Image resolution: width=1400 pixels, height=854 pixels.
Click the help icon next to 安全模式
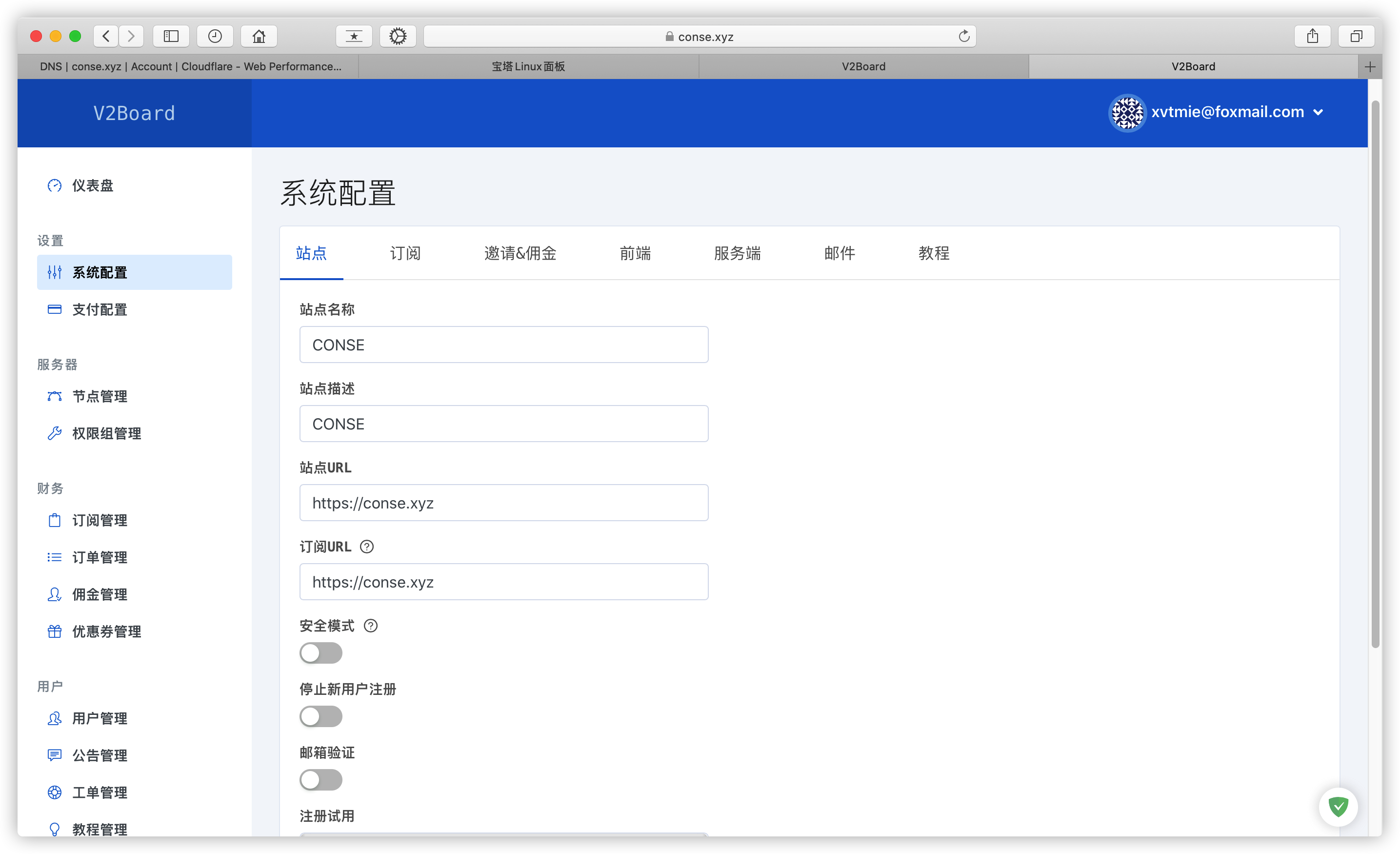click(370, 626)
